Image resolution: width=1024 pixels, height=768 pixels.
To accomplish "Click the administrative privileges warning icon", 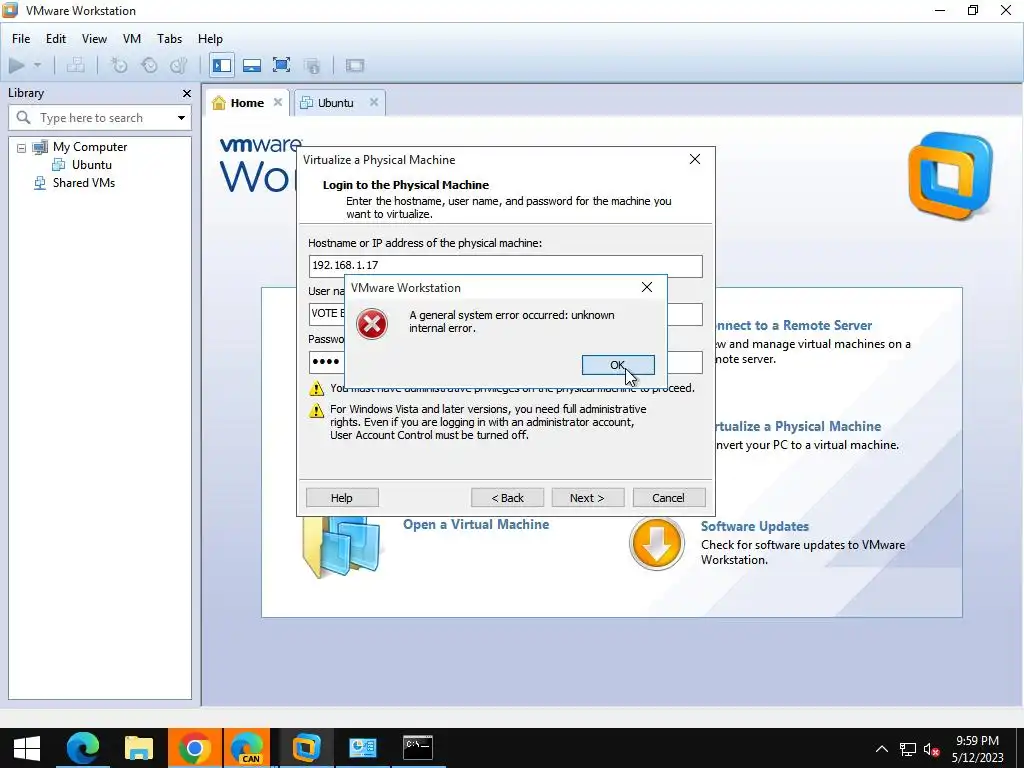I will pos(316,389).
